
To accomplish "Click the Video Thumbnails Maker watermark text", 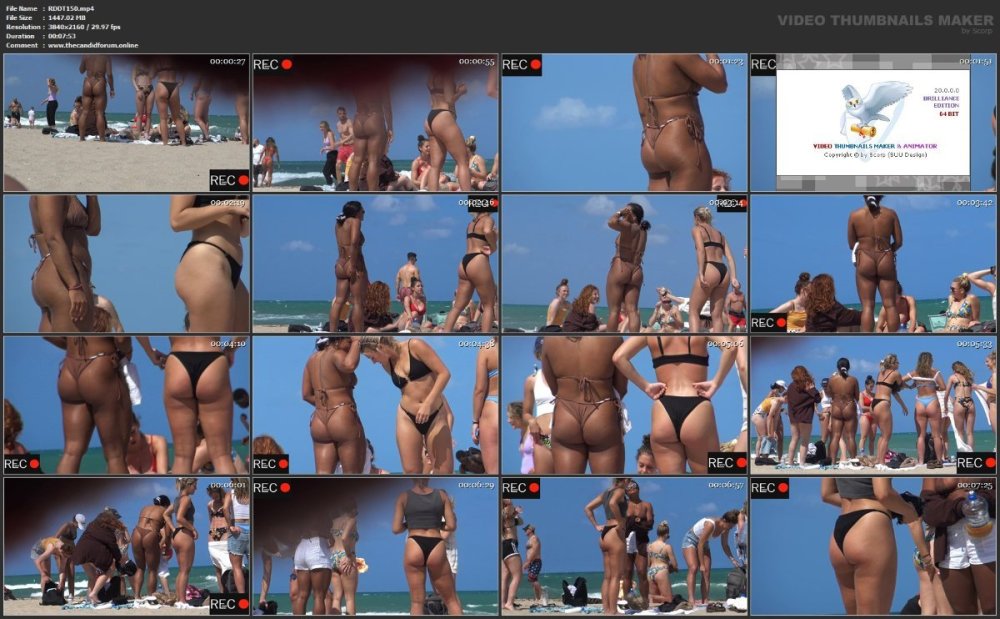I will (885, 20).
